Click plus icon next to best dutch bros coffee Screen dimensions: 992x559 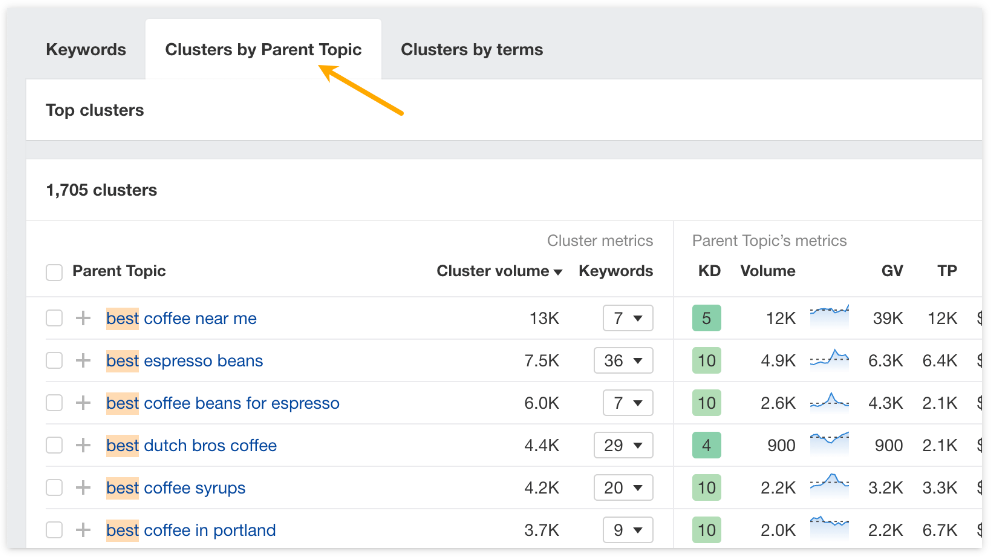[x=83, y=445]
